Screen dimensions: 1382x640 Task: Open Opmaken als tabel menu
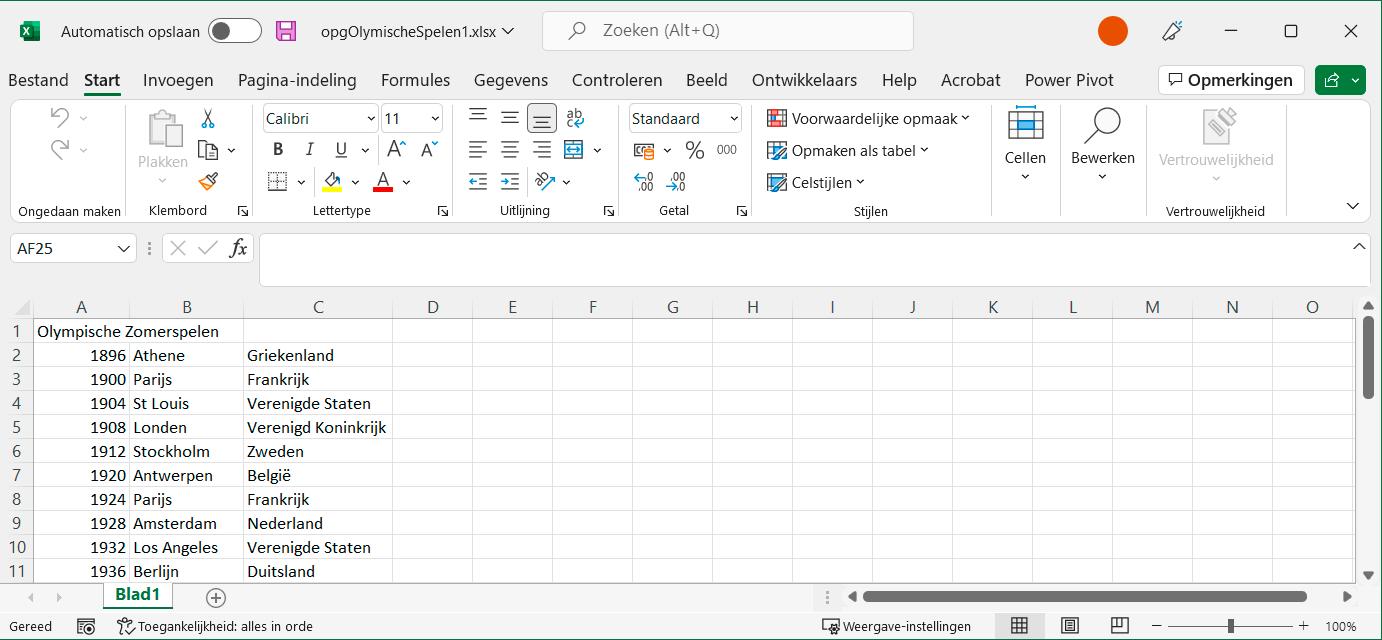coord(848,151)
